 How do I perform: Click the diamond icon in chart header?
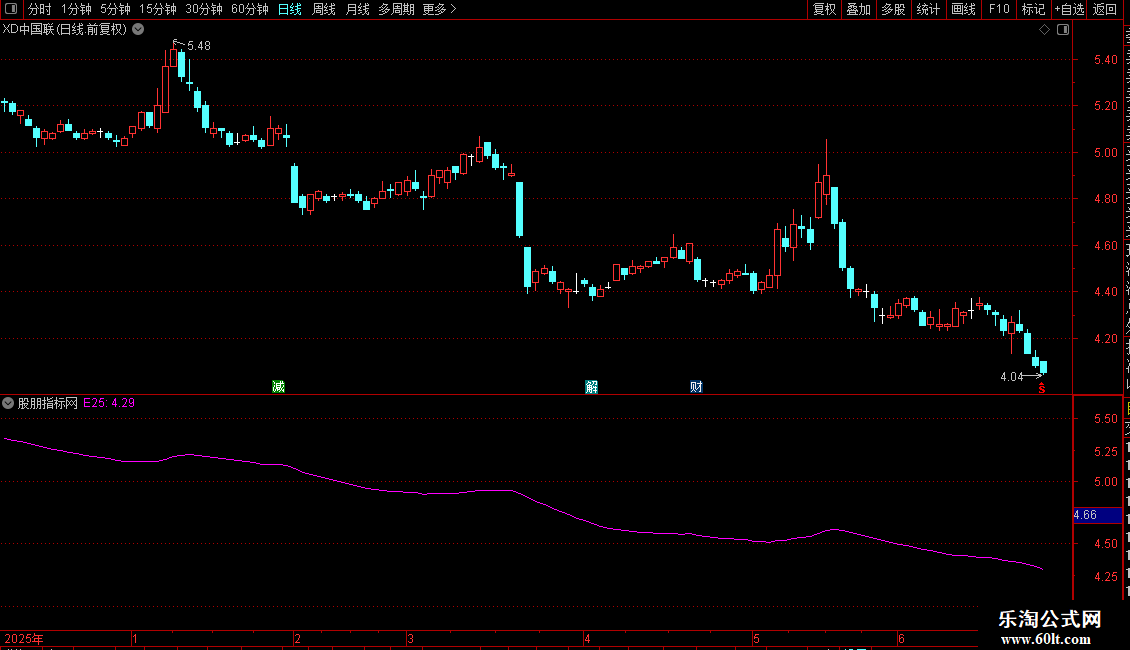click(x=1044, y=30)
